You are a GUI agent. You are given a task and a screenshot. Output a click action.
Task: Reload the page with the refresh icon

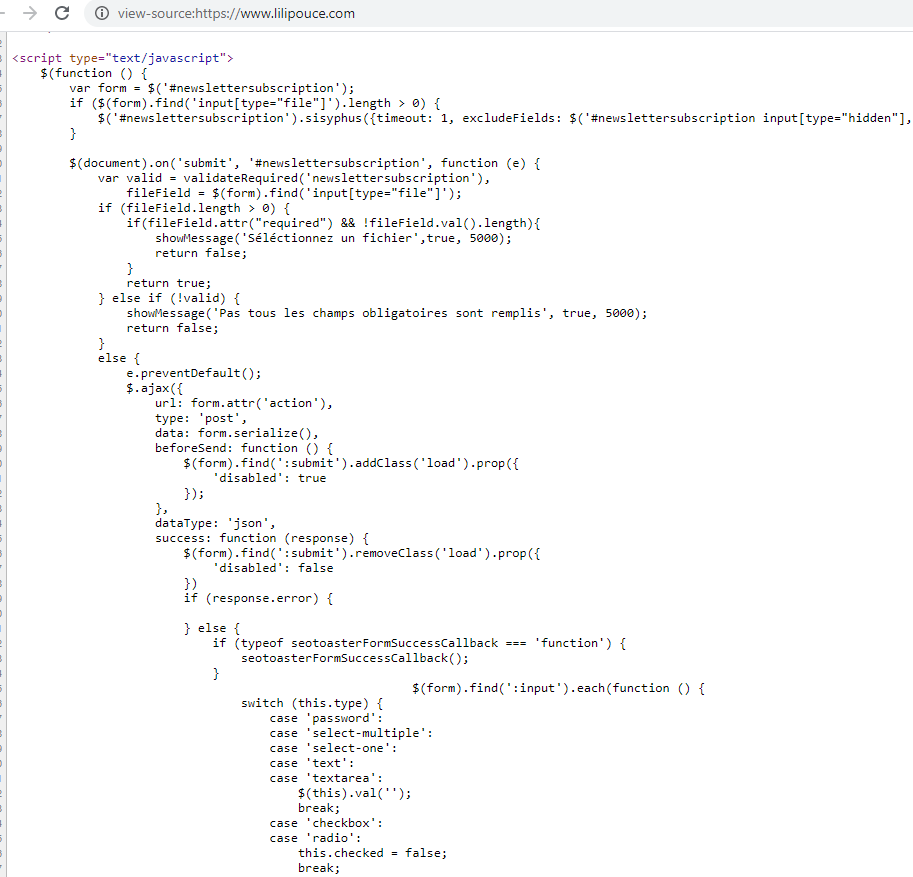pyautogui.click(x=62, y=13)
